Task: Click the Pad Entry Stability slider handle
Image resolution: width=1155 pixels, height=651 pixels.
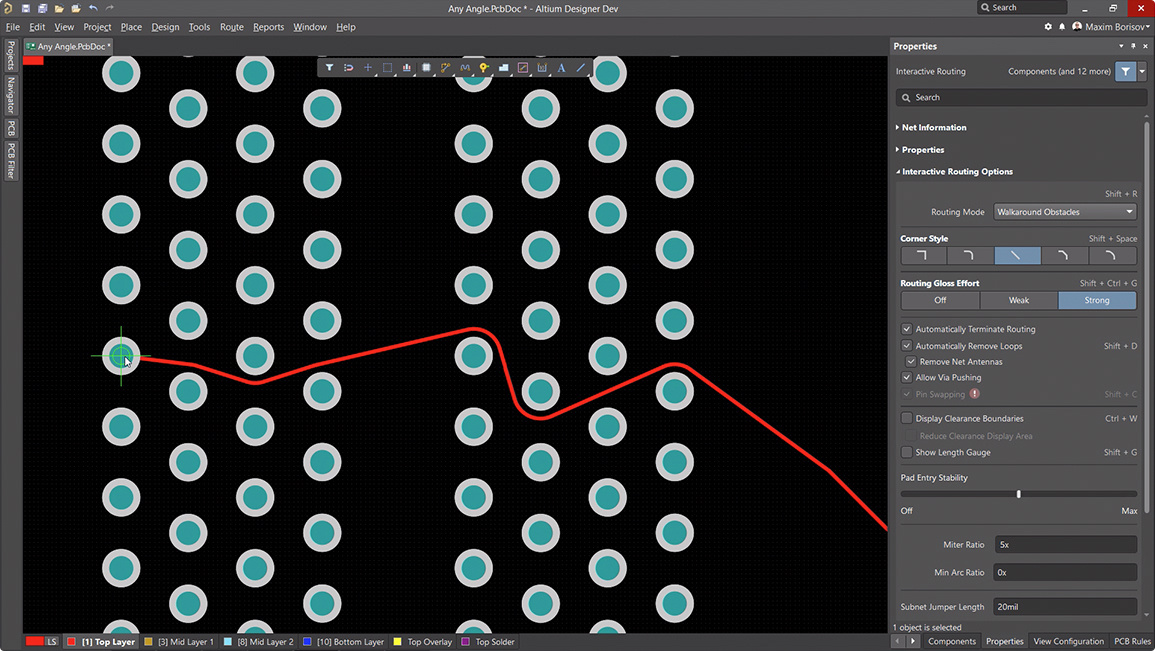Action: pyautogui.click(x=1018, y=494)
